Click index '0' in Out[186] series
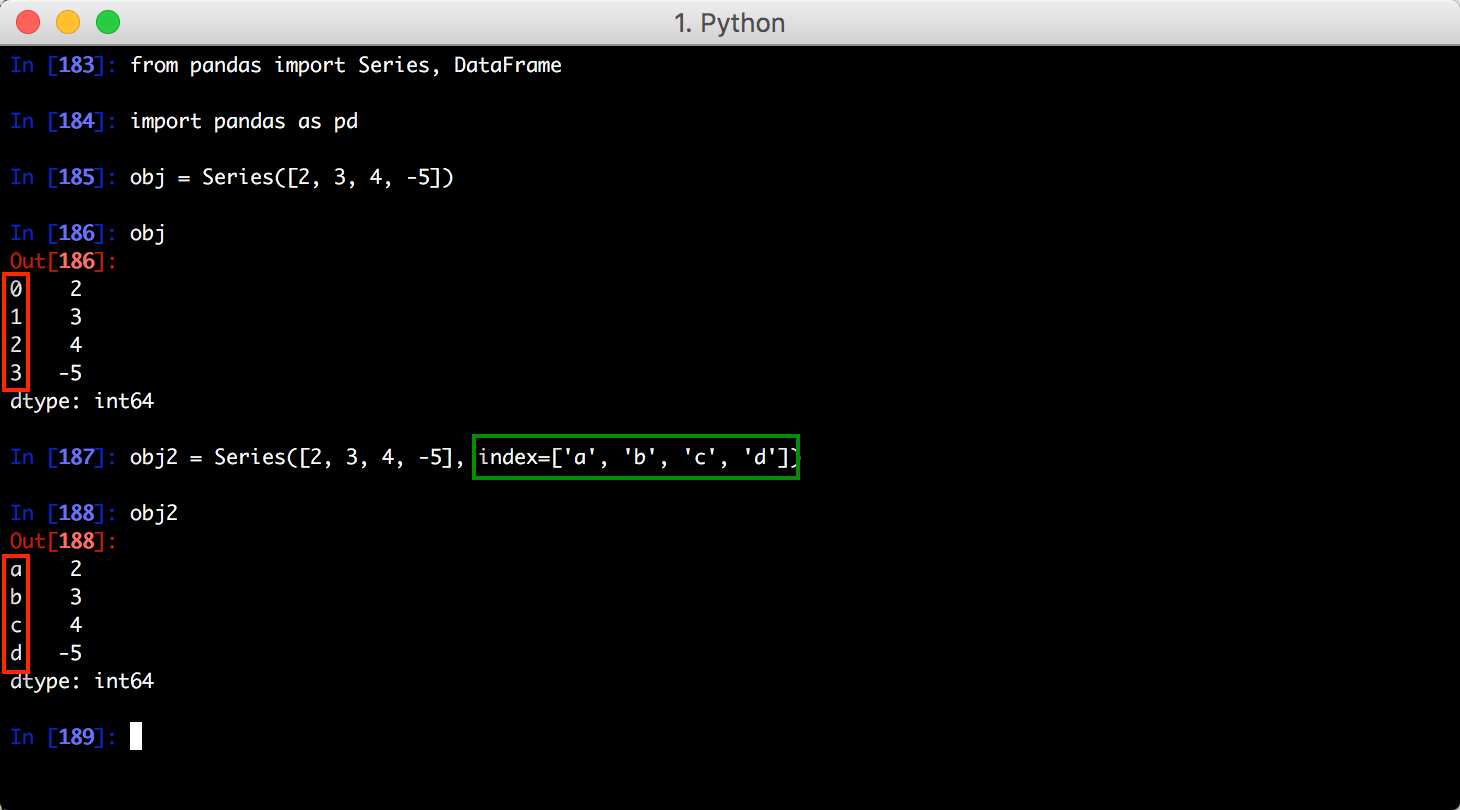 click(16, 290)
